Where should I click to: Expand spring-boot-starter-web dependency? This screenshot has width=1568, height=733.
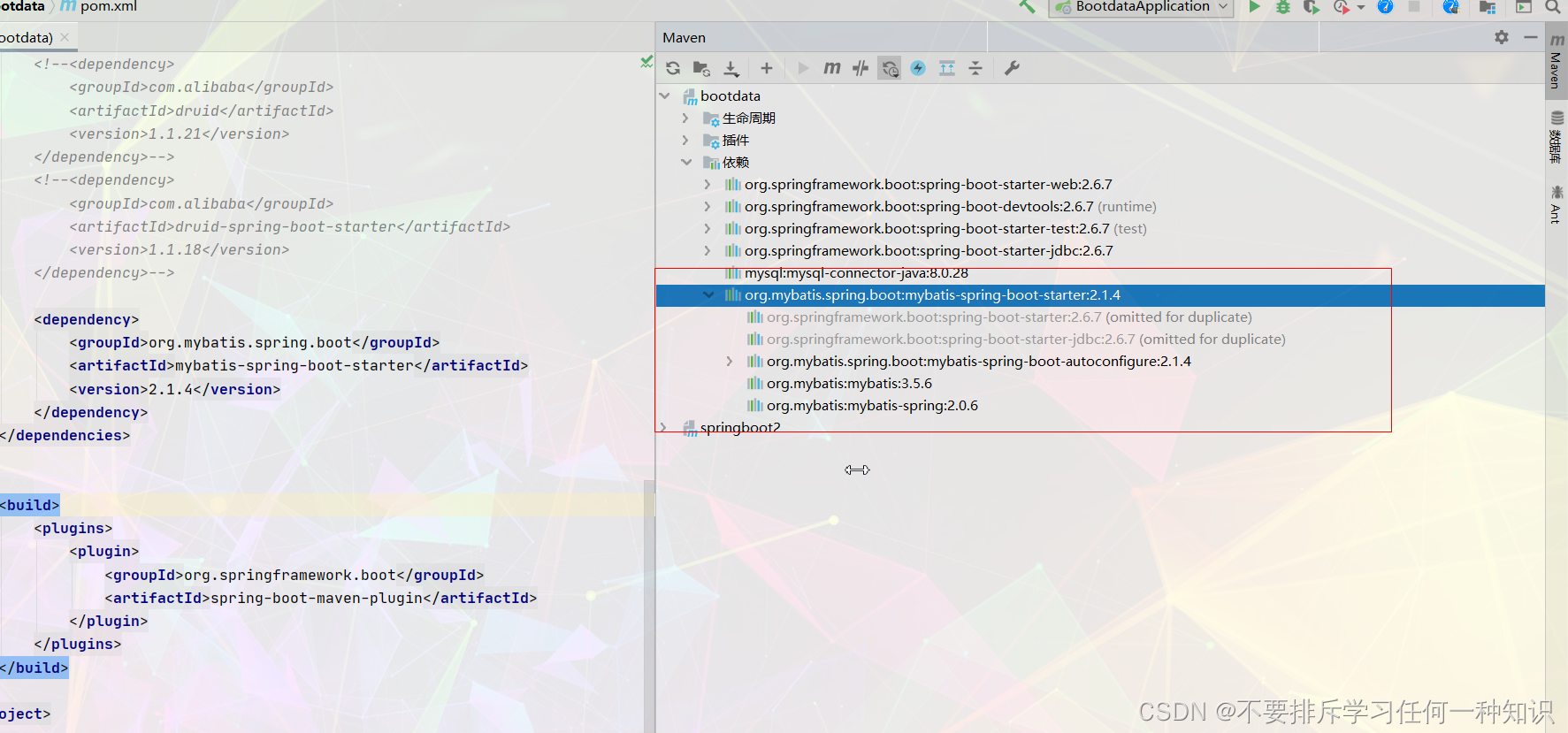707,184
